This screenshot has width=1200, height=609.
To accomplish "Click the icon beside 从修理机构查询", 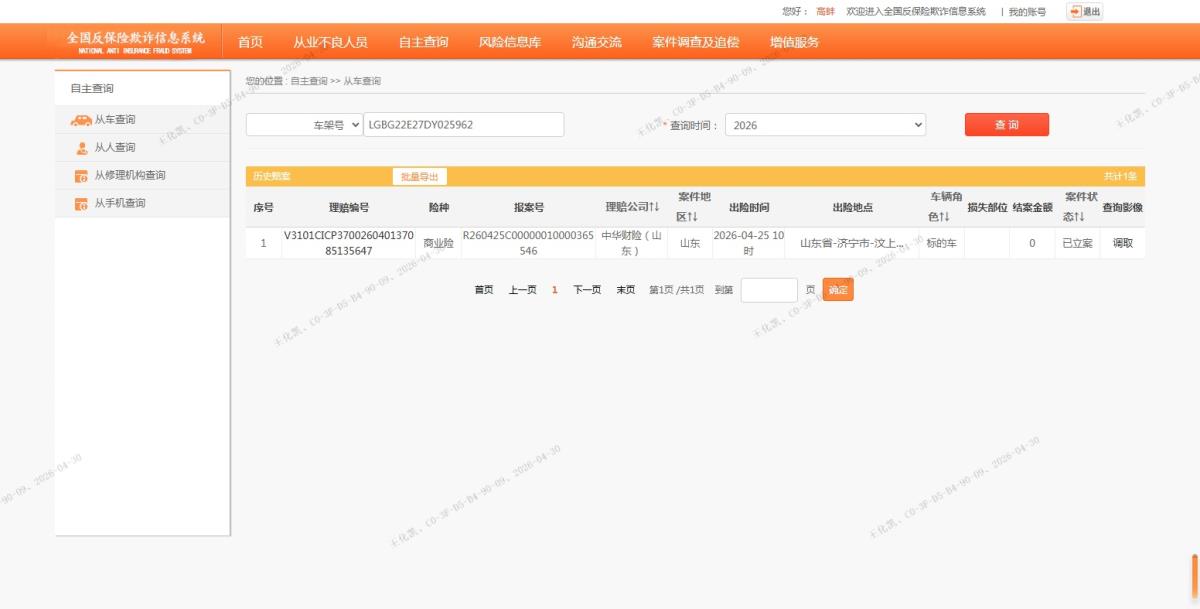I will [82, 176].
